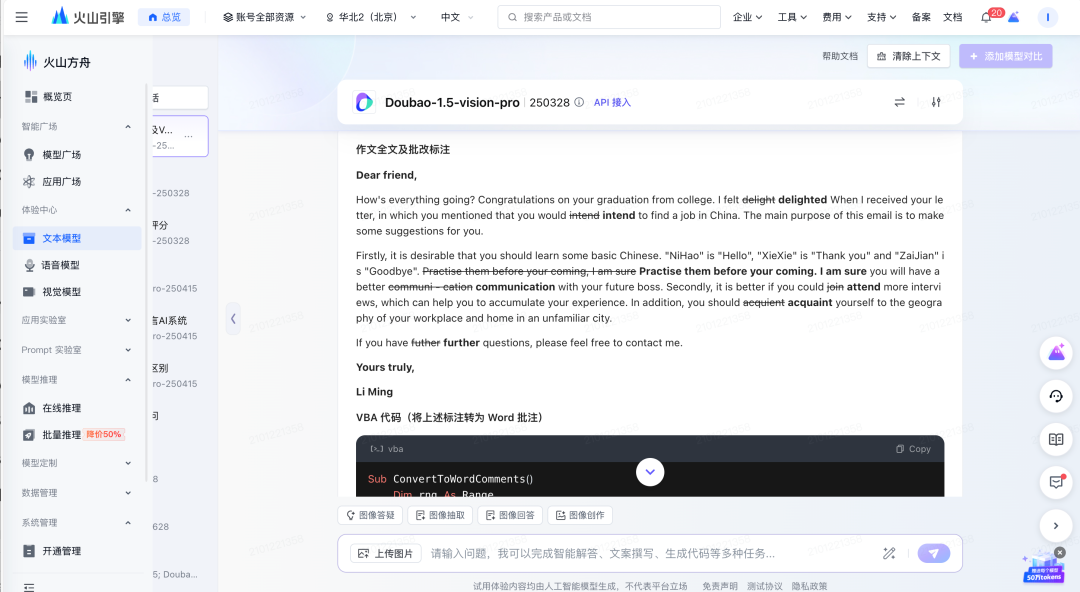
Task: Click the 清除上下文 button
Action: pyautogui.click(x=908, y=57)
